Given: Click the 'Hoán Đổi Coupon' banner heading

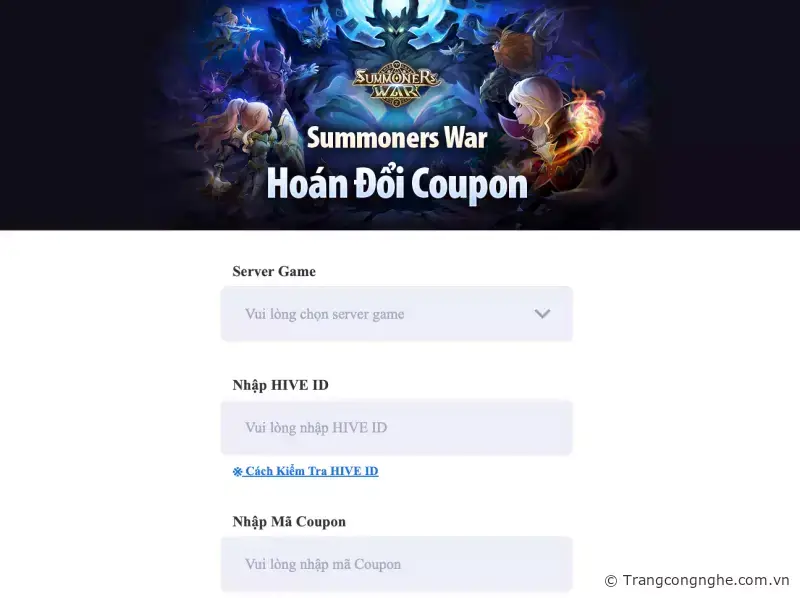Looking at the screenshot, I should click(397, 184).
